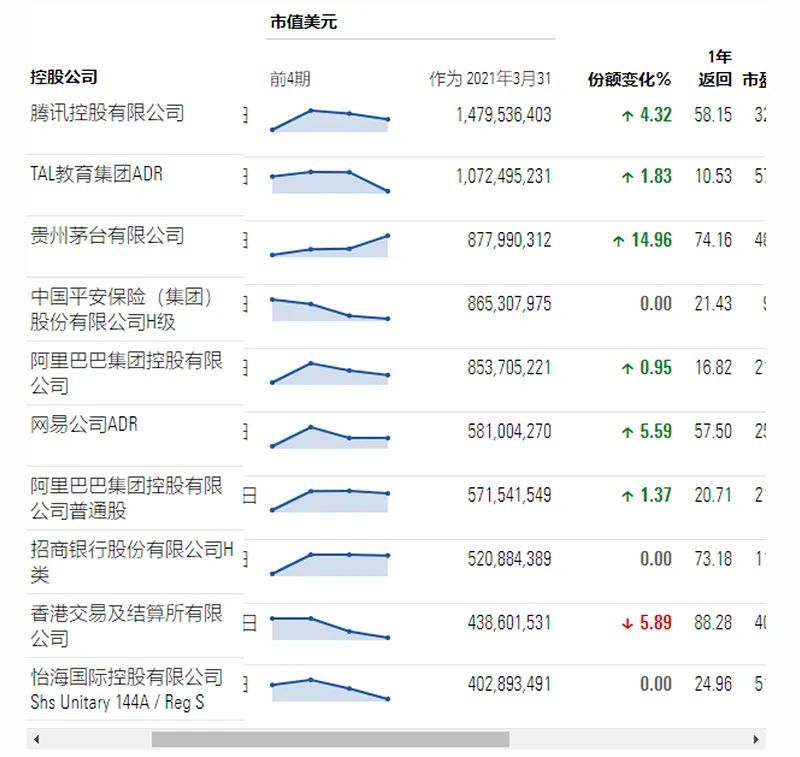This screenshot has width=800, height=757.
Task: Click green up arrow beside 14.96
Action: [618, 241]
